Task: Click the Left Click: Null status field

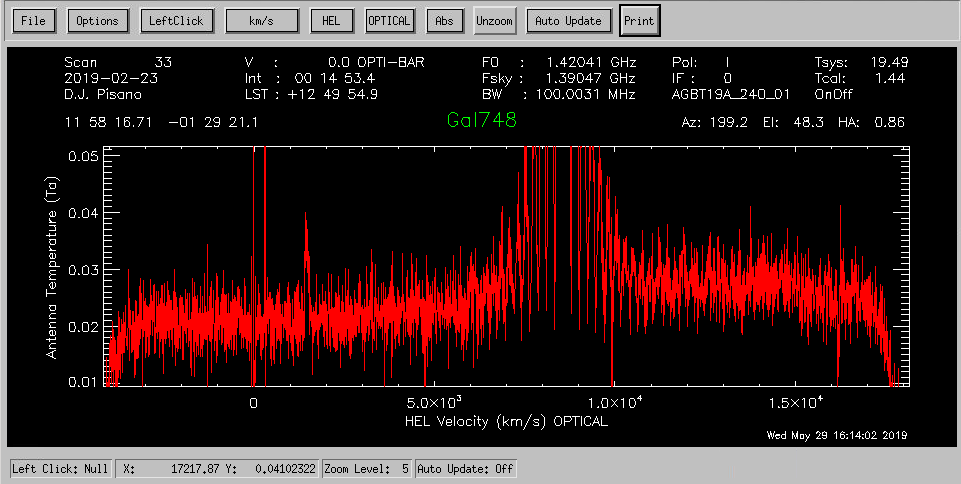Action: pos(60,468)
